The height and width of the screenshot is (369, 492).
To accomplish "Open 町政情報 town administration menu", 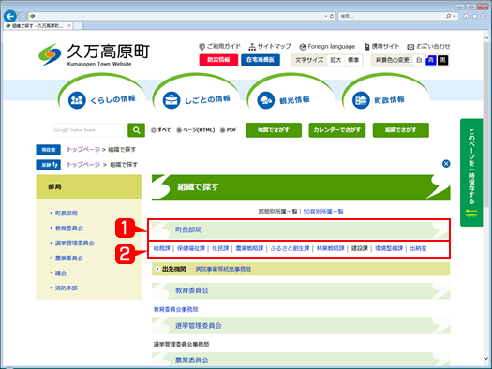I will coord(378,99).
